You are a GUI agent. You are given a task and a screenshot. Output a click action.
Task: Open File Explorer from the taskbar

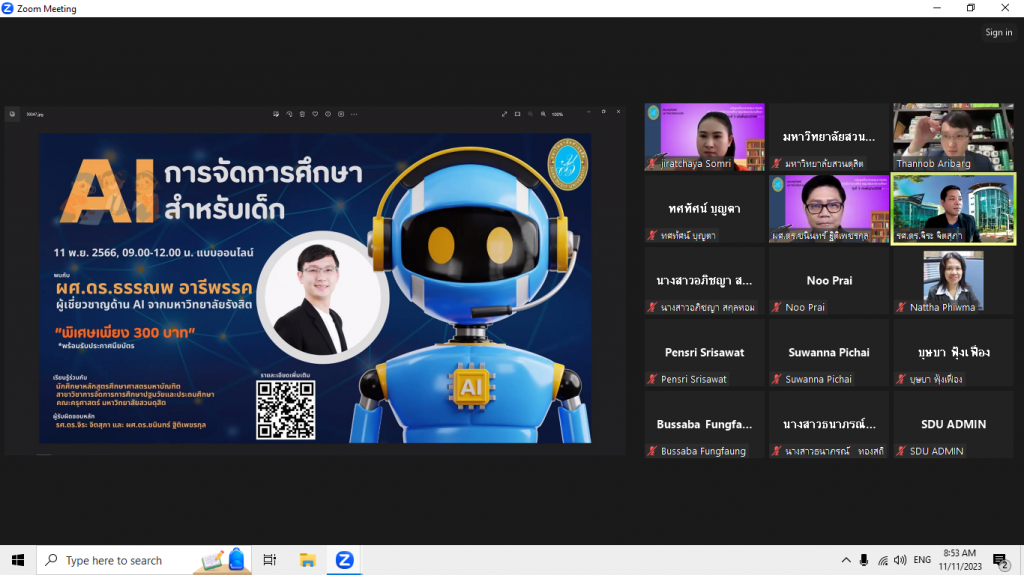pos(307,560)
